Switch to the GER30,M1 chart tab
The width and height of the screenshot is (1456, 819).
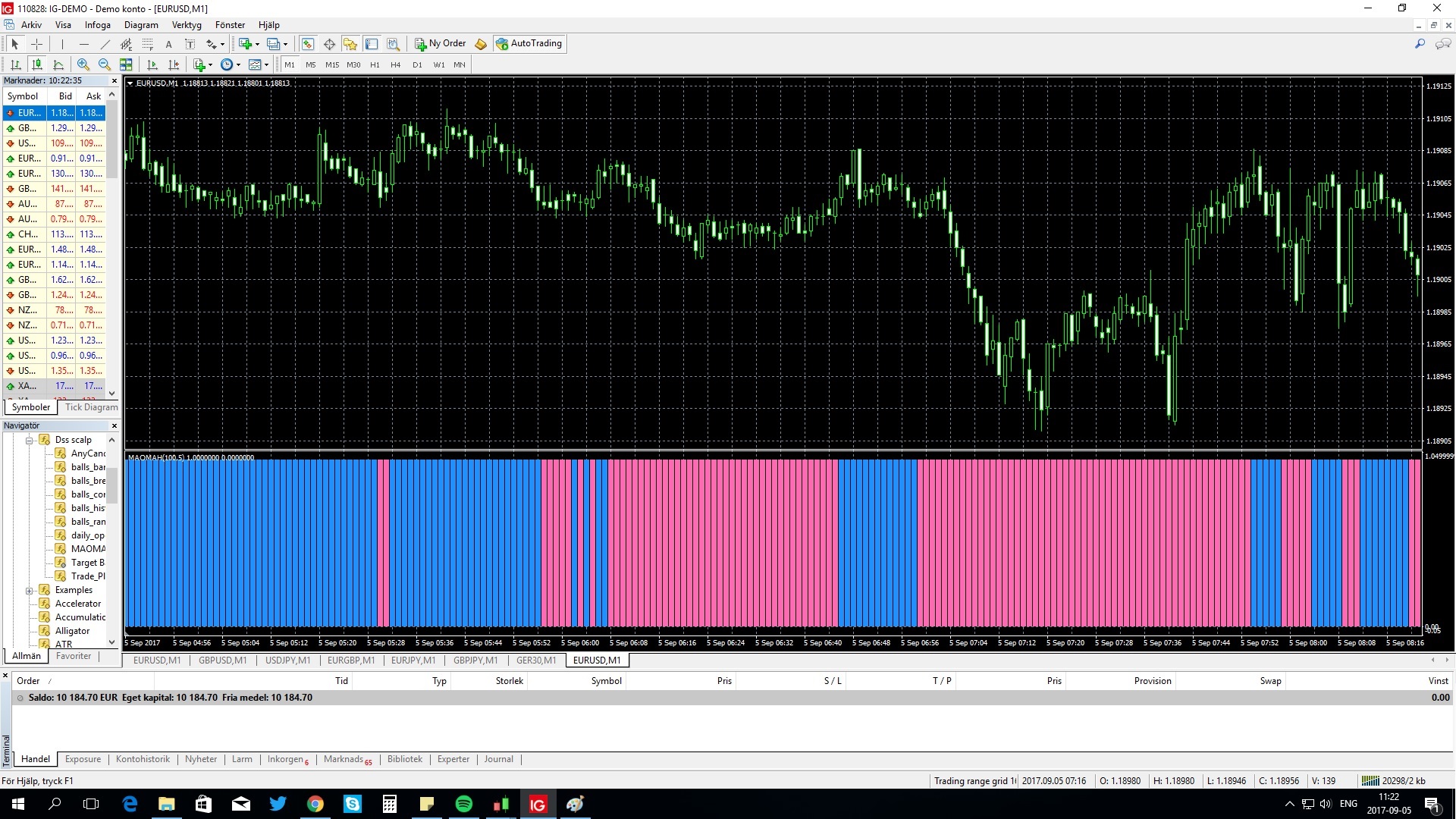click(536, 661)
